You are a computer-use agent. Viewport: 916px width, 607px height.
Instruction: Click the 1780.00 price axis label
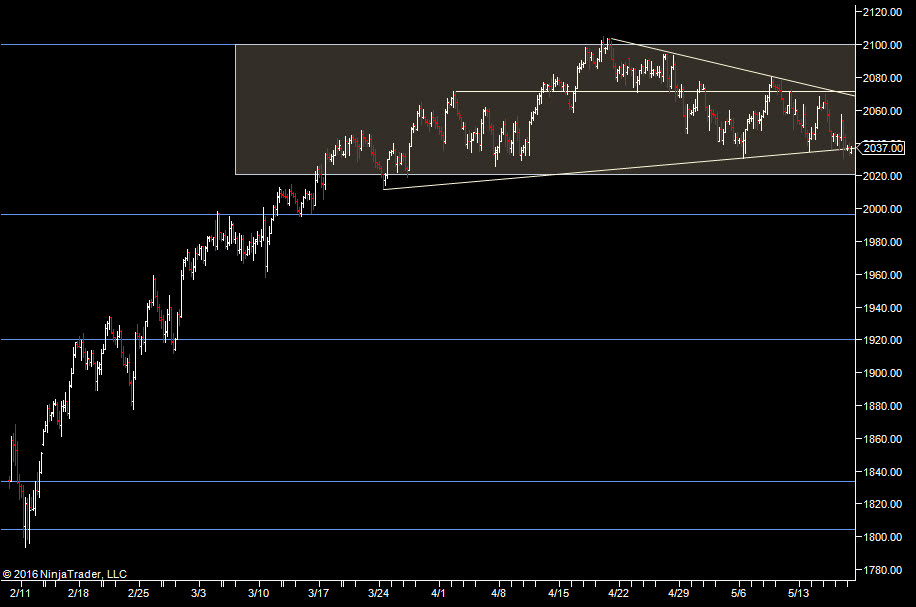[x=882, y=570]
